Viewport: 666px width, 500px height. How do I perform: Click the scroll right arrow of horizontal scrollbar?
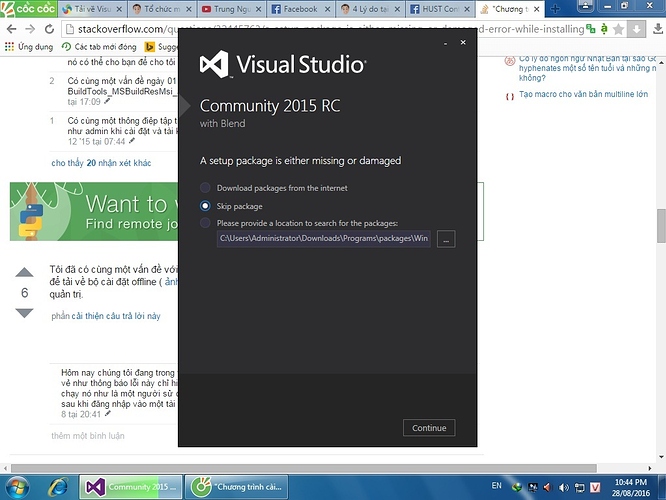(x=649, y=468)
